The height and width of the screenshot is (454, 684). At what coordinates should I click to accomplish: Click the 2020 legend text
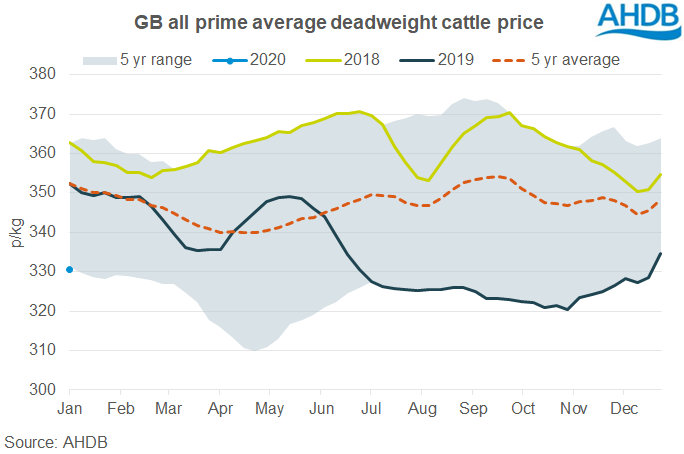[x=264, y=60]
